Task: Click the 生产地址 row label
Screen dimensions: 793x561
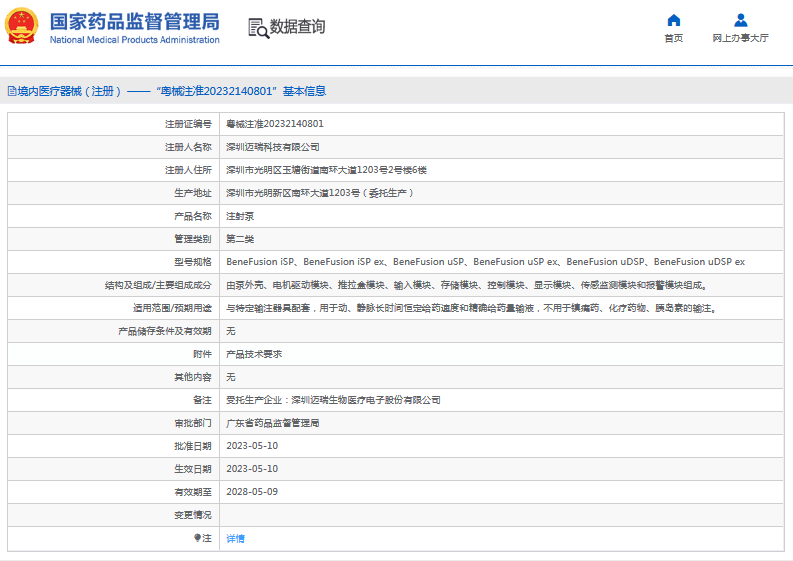Action: click(x=193, y=193)
